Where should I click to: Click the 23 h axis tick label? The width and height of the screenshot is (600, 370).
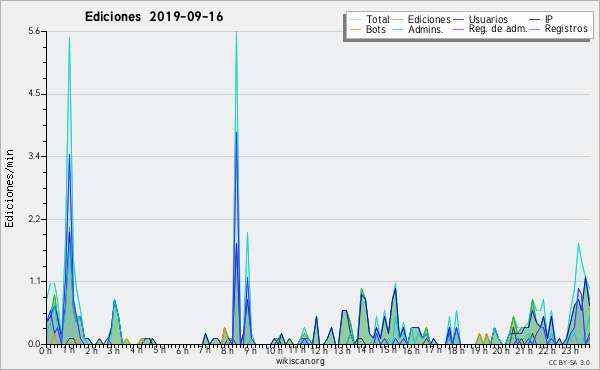[570, 350]
